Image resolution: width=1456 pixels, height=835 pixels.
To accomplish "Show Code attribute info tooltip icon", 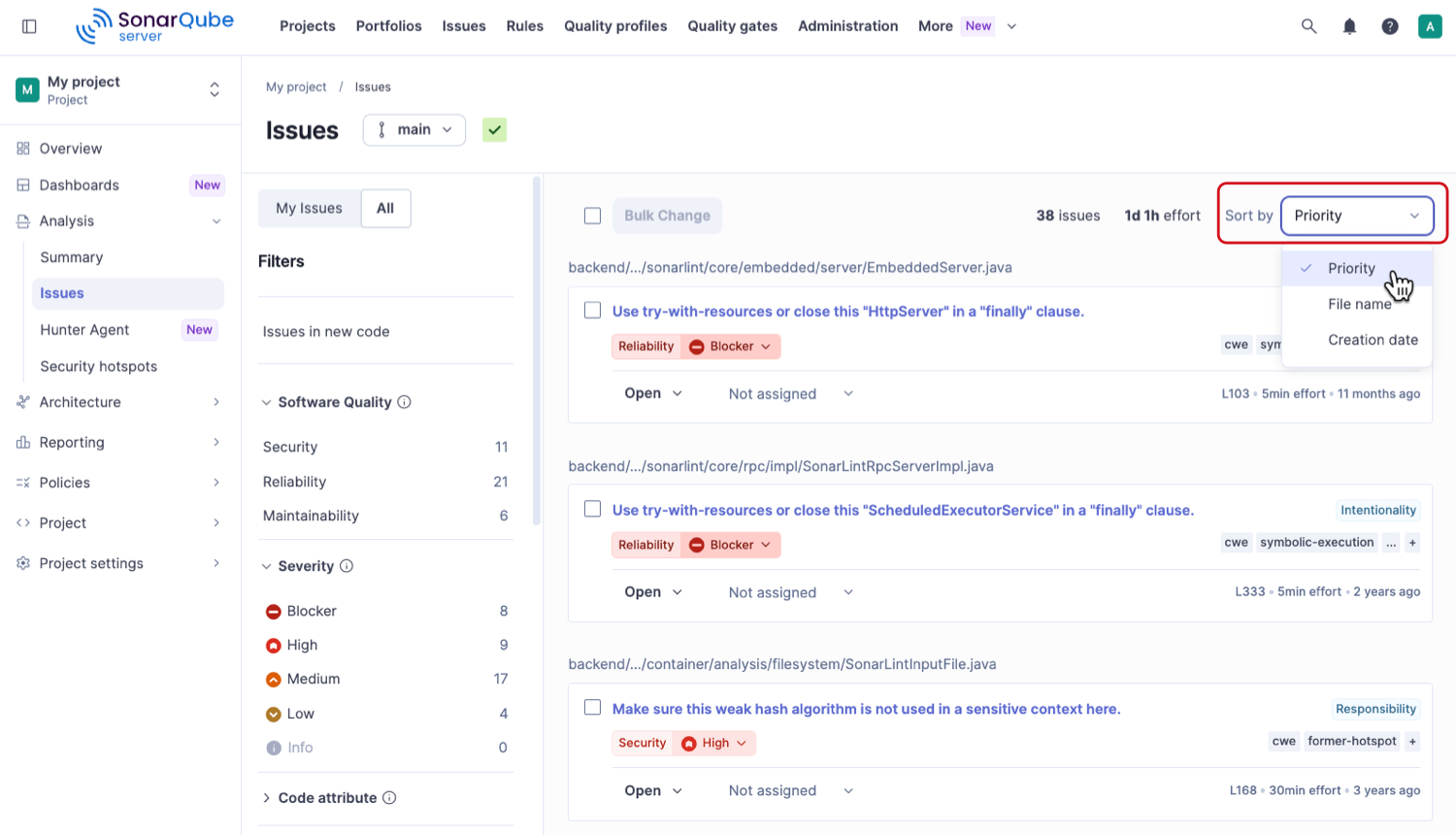I will coord(389,798).
